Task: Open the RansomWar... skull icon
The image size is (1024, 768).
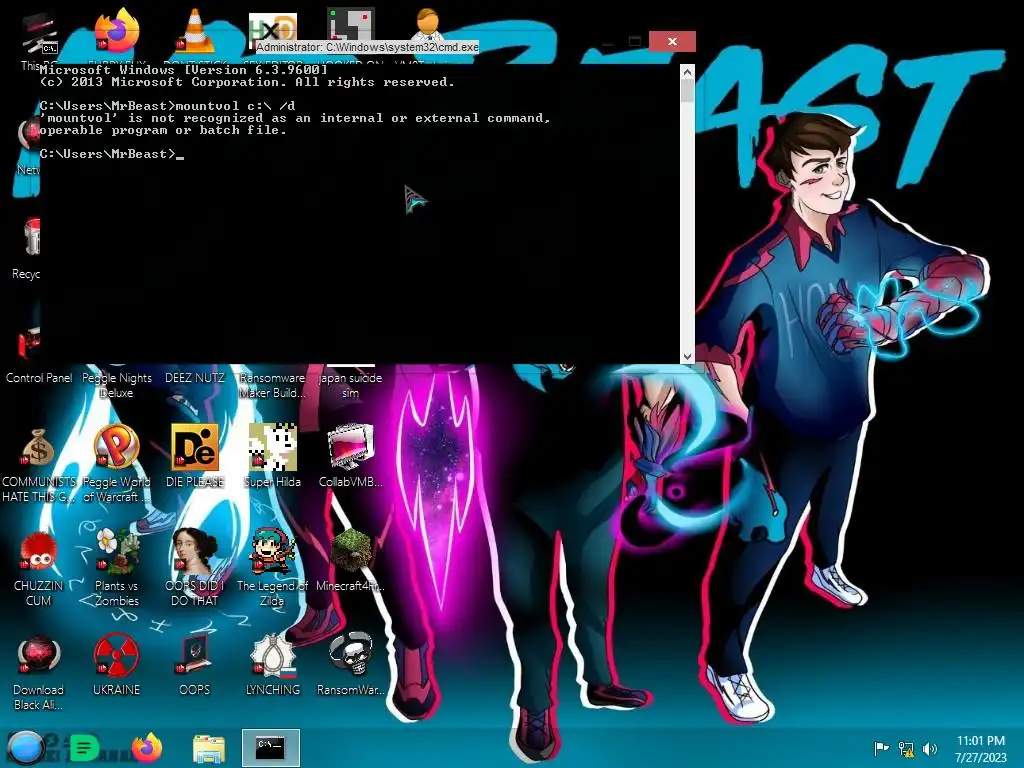Action: [351, 655]
